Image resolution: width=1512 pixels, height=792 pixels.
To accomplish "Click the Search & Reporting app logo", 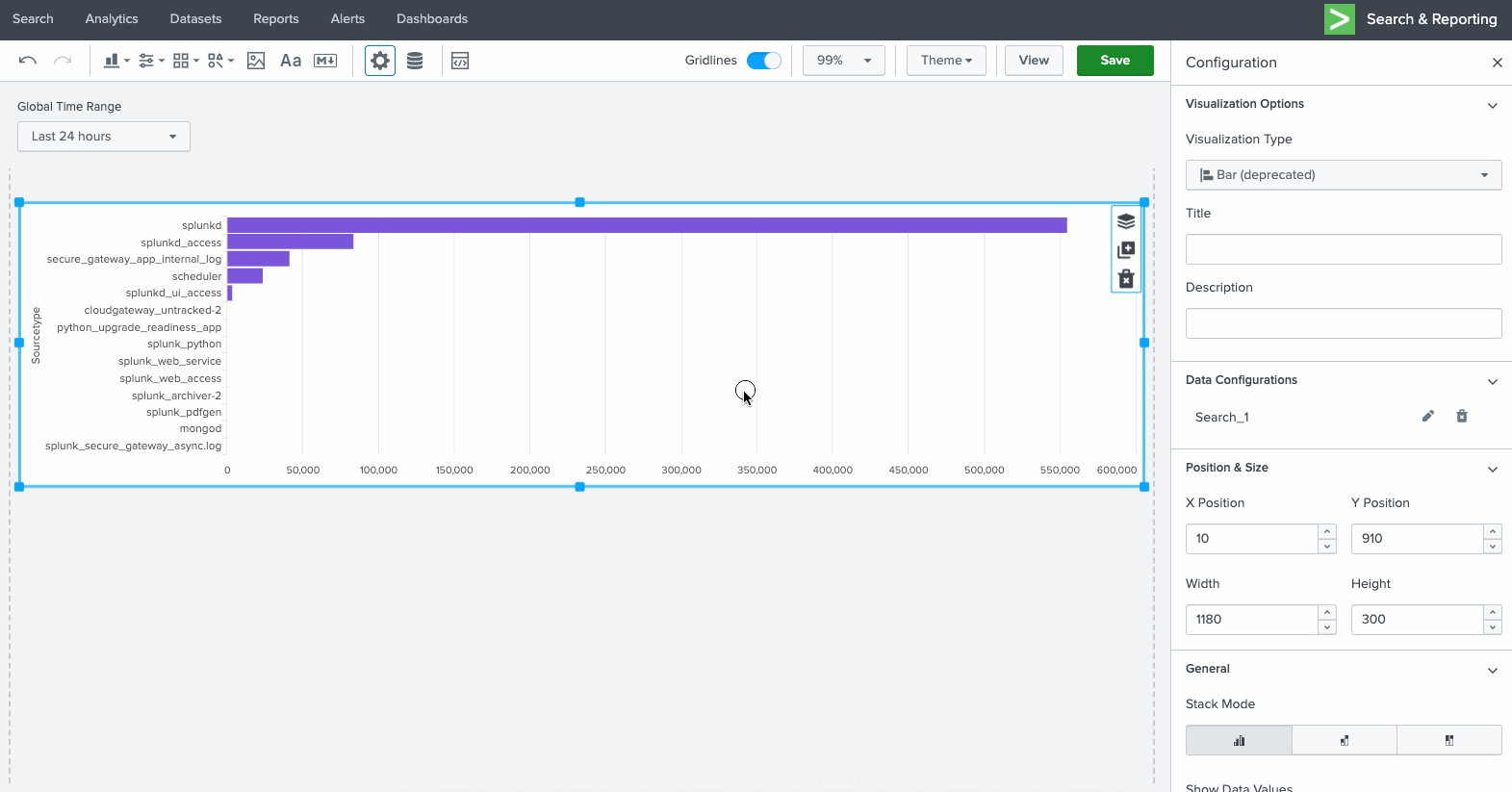I will 1340,19.
